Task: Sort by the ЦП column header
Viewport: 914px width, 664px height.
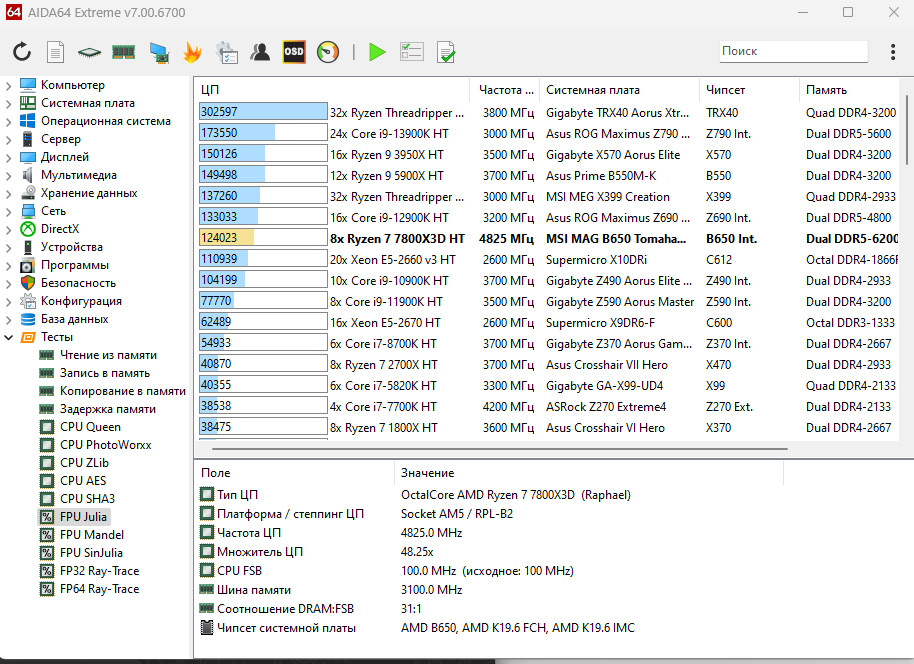Action: click(x=332, y=90)
